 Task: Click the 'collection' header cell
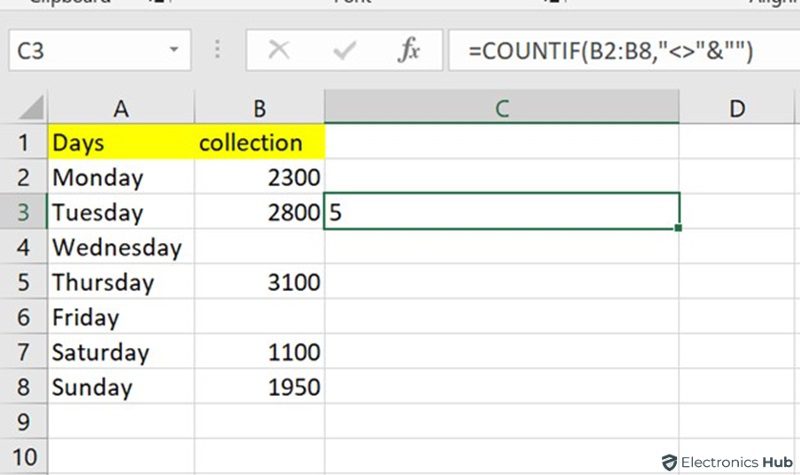[259, 142]
